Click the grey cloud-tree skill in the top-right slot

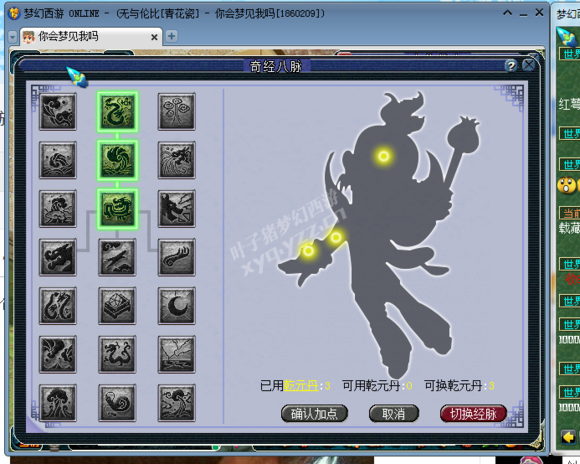[176, 112]
